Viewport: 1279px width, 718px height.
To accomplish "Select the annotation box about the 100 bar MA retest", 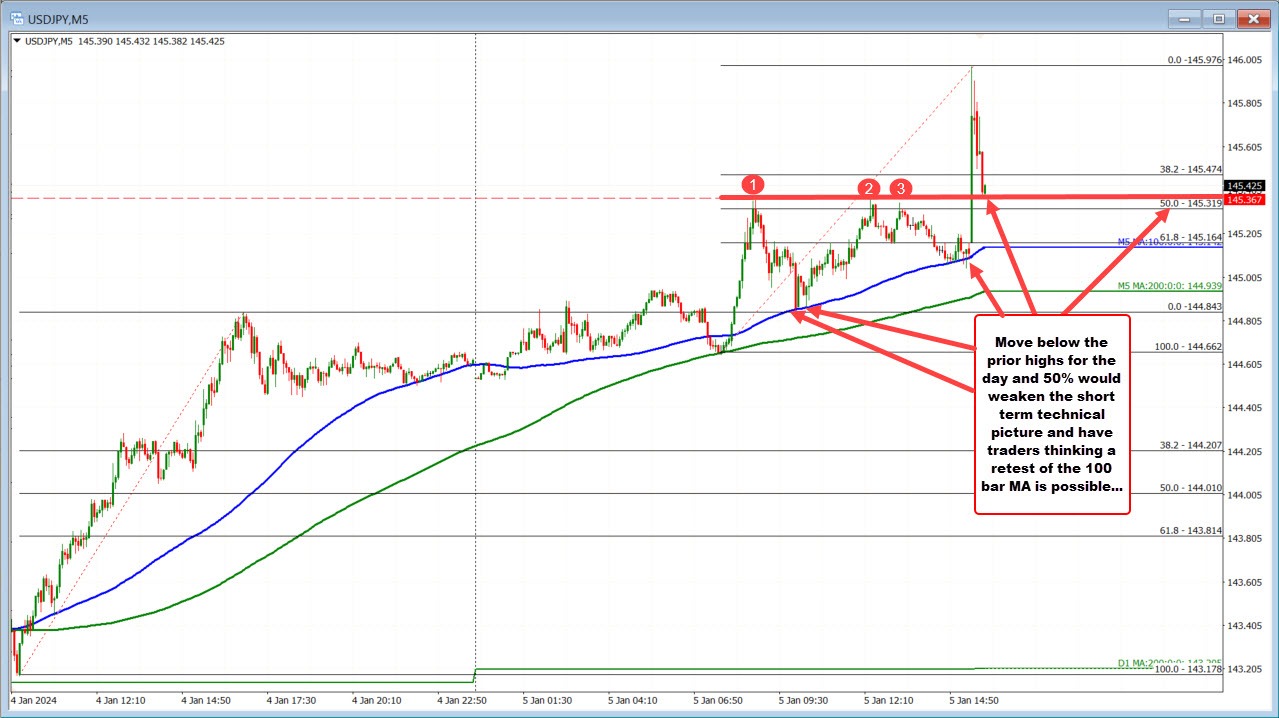I will 1051,414.
